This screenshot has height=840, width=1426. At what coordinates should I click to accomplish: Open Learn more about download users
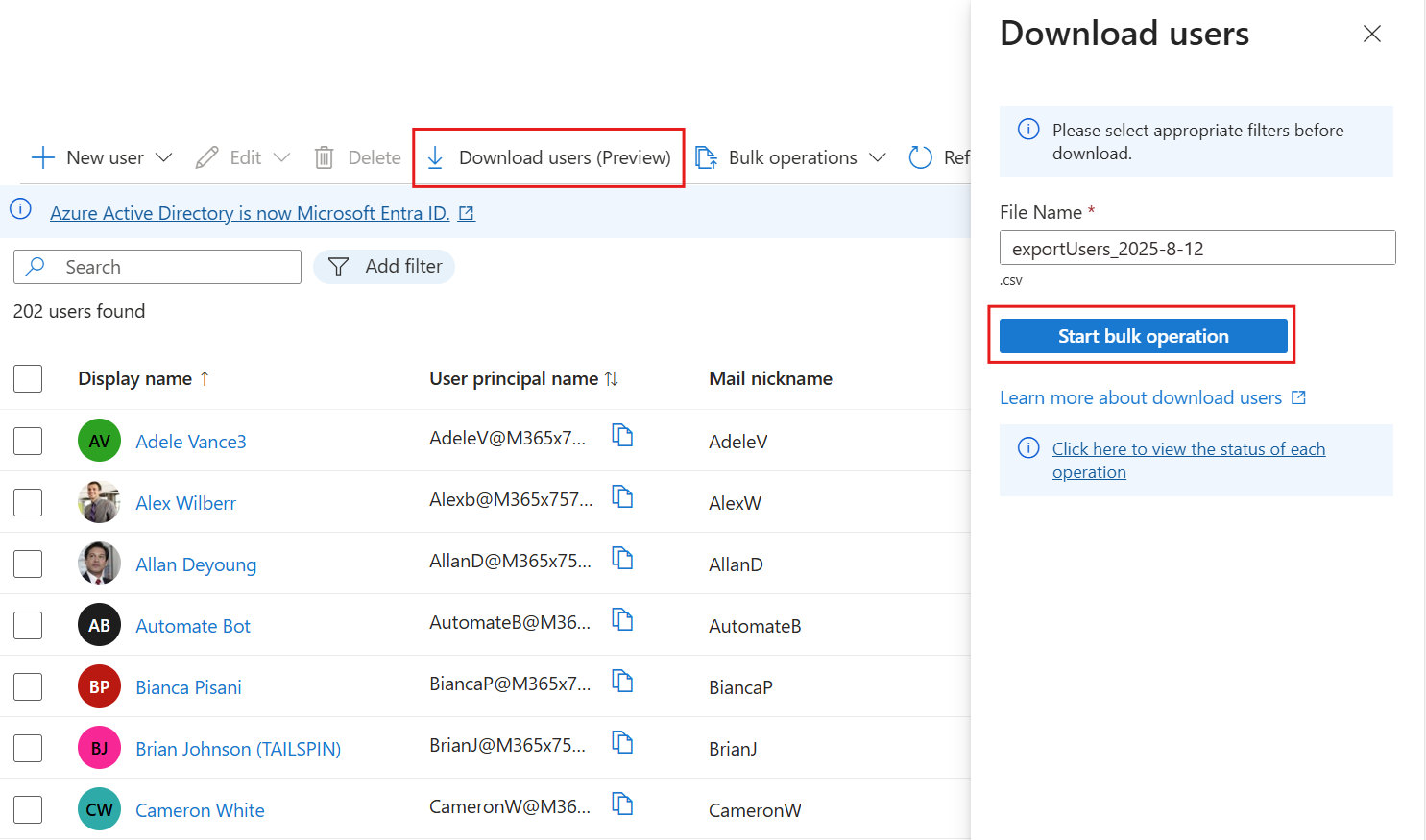click(1142, 396)
